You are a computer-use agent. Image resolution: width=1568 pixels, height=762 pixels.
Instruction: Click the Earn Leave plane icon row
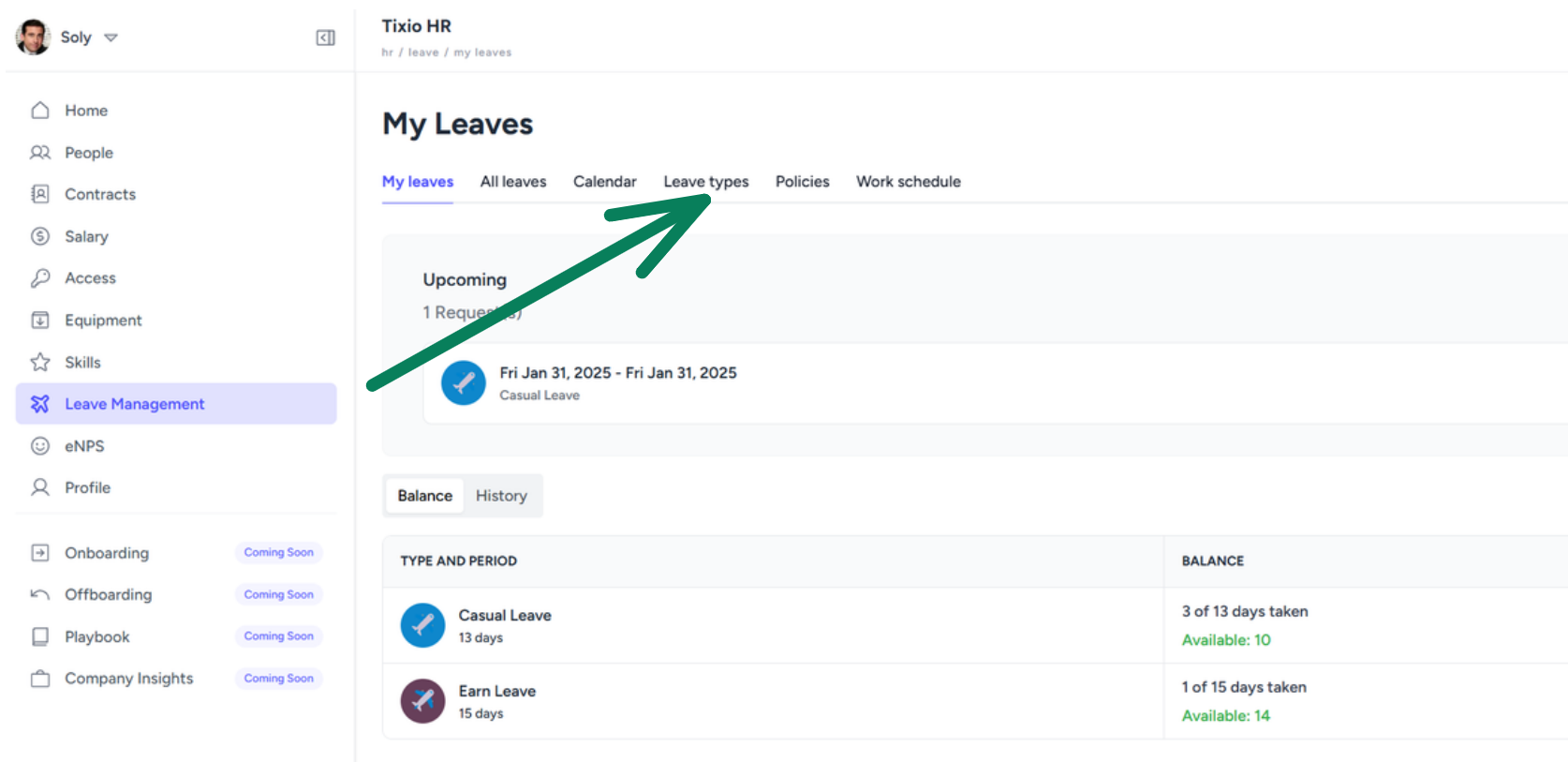pos(975,701)
